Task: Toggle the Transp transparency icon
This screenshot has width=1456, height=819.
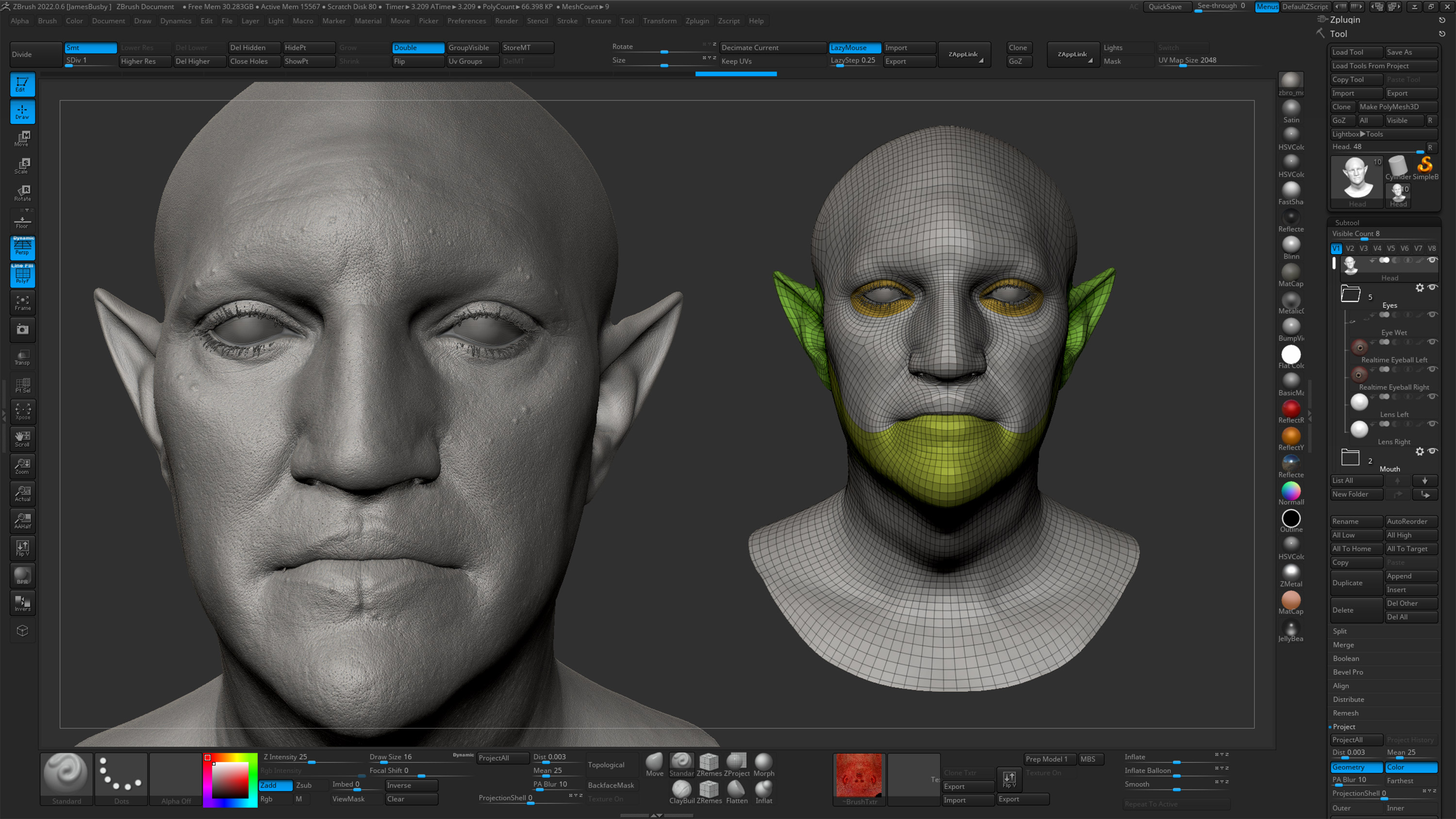Action: (x=23, y=357)
